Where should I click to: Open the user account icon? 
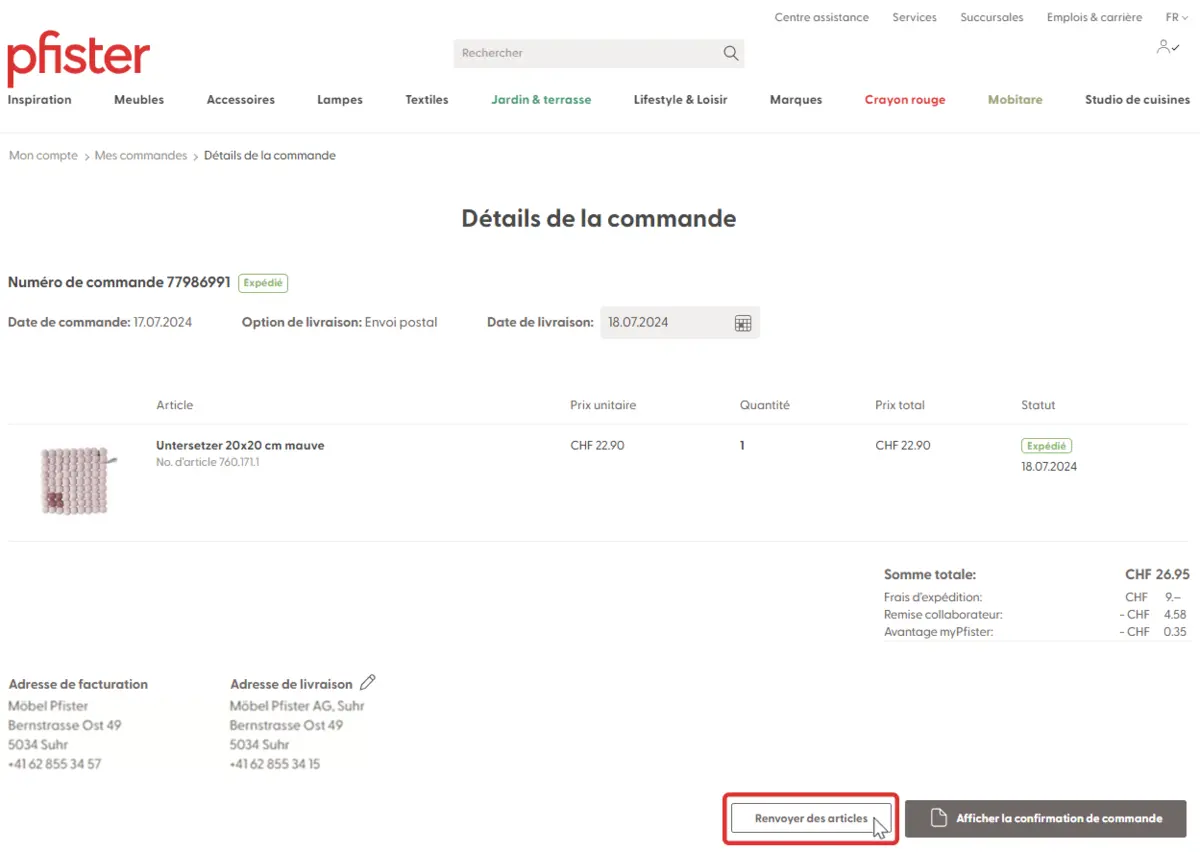[1167, 47]
